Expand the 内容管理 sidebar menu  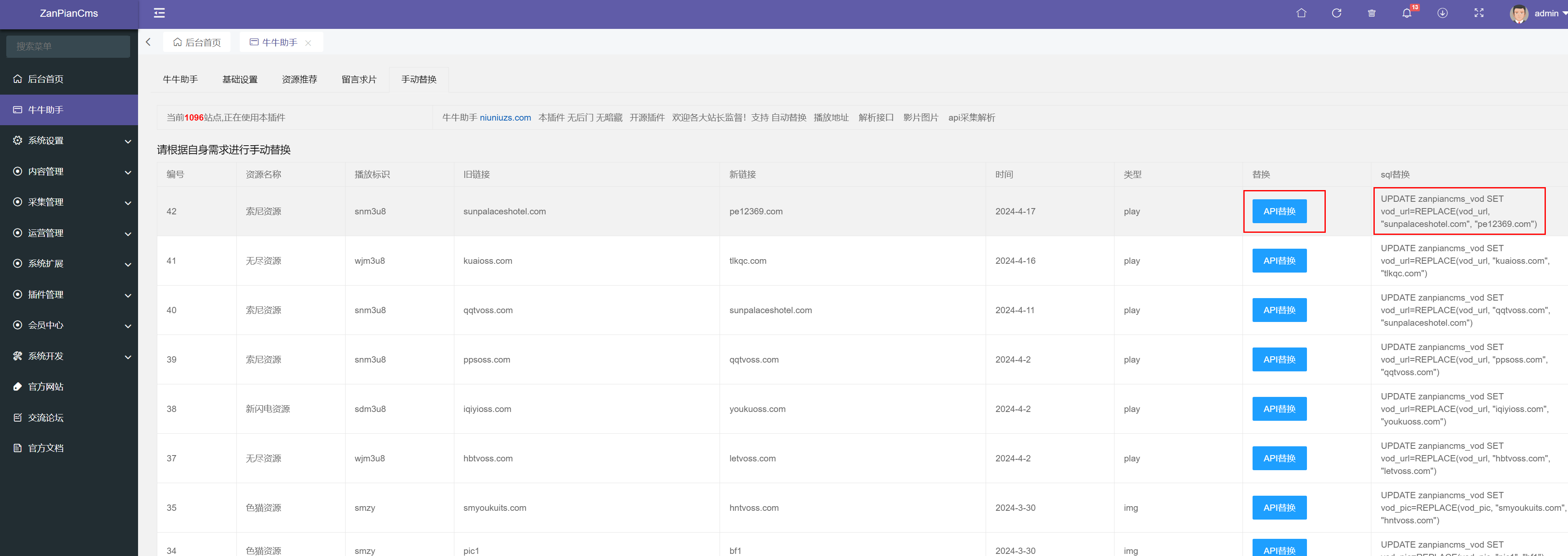point(69,172)
